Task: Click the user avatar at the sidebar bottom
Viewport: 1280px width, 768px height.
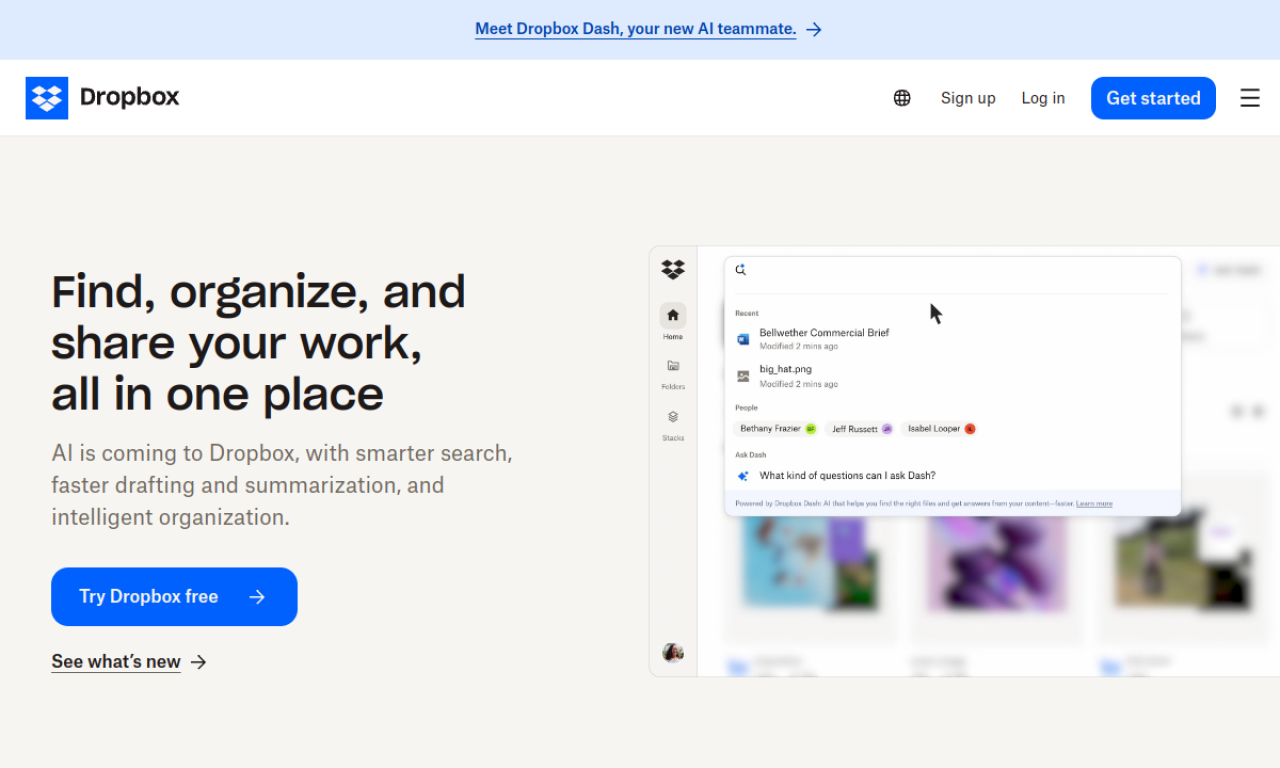Action: (x=672, y=652)
